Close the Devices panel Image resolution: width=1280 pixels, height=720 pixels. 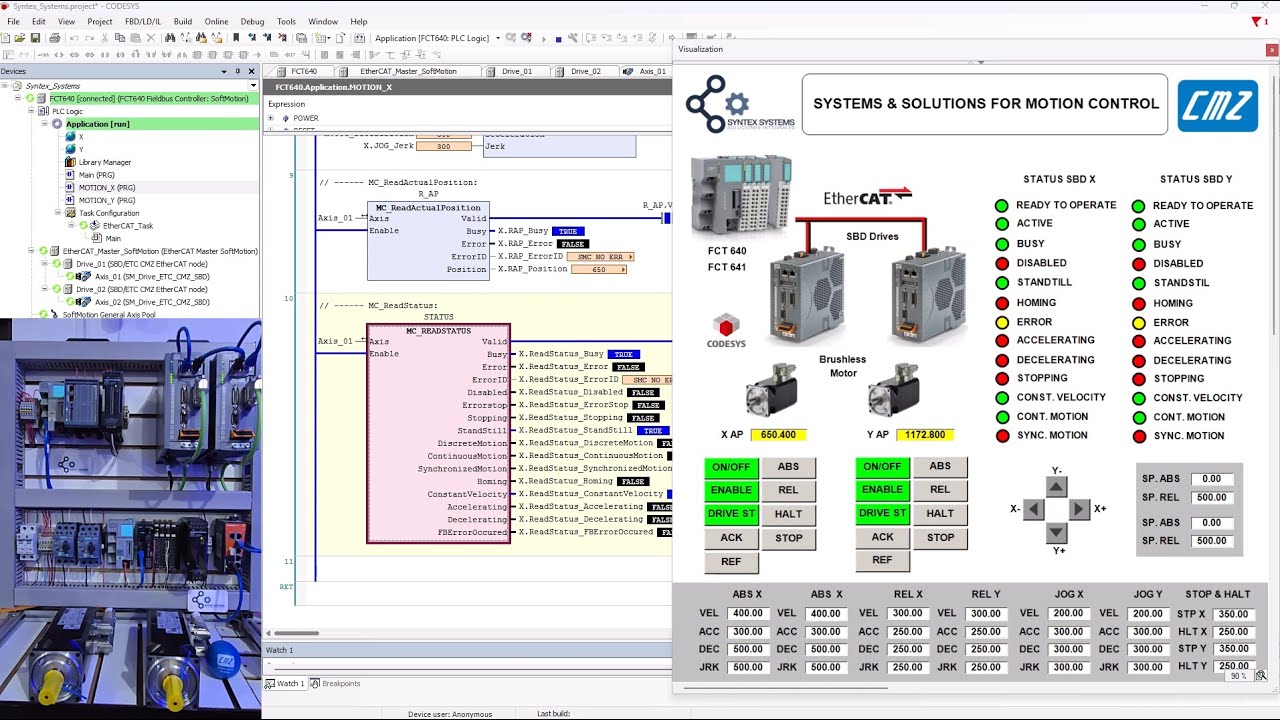[252, 71]
